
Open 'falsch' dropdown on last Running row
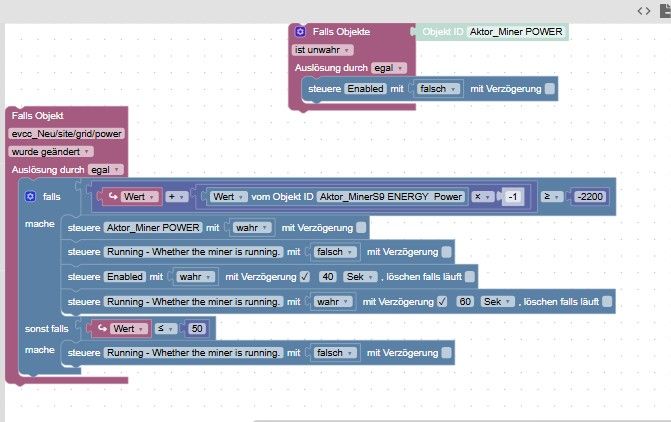[x=335, y=353]
